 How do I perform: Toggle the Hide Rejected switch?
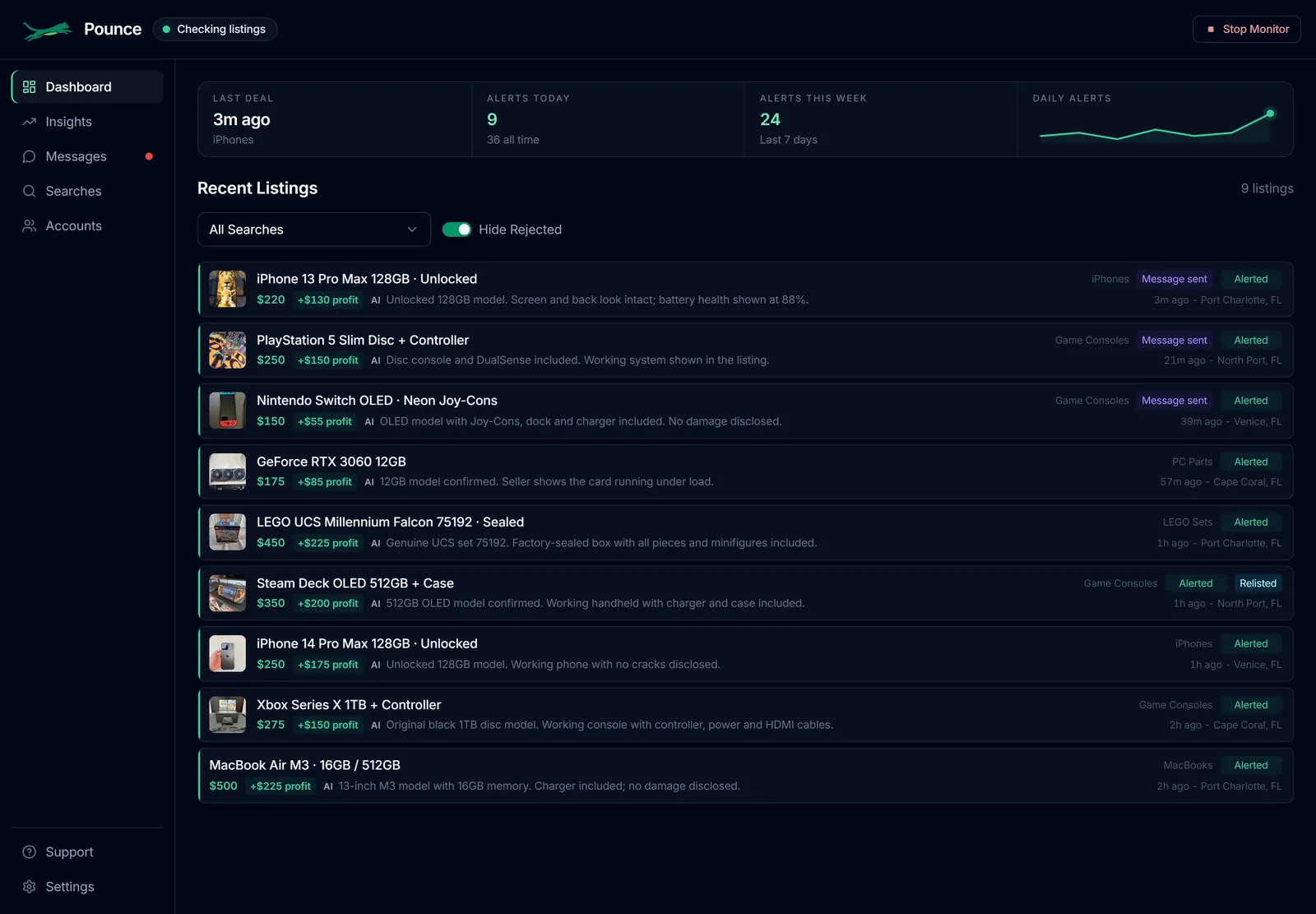456,230
